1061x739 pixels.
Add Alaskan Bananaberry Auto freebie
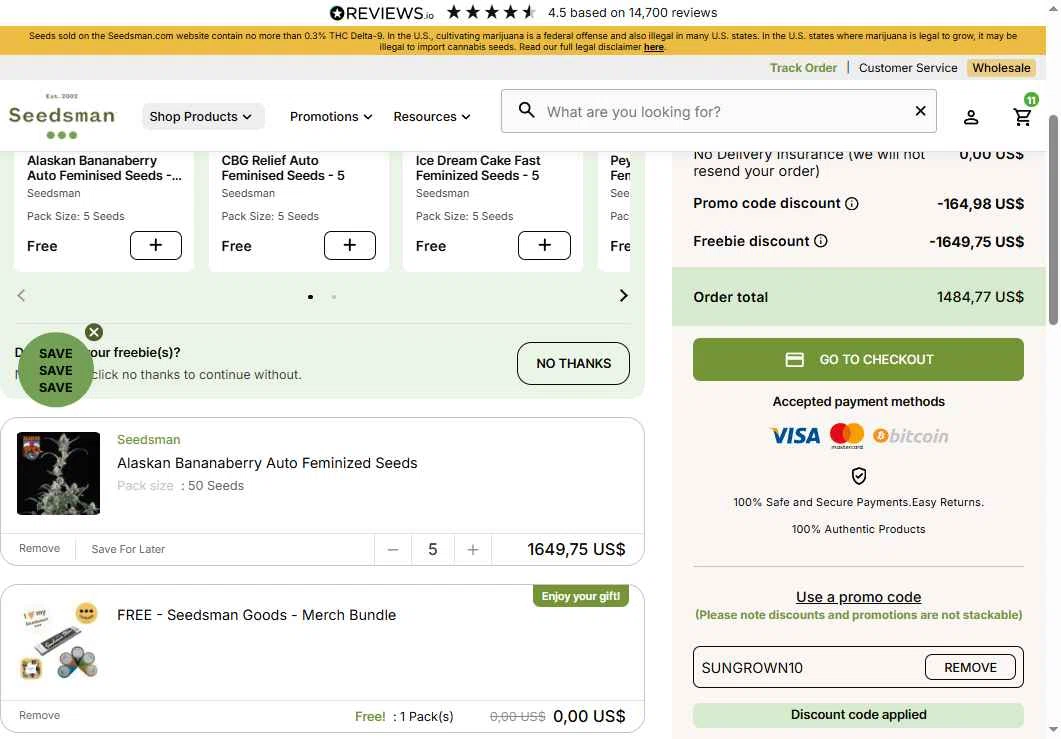point(156,246)
